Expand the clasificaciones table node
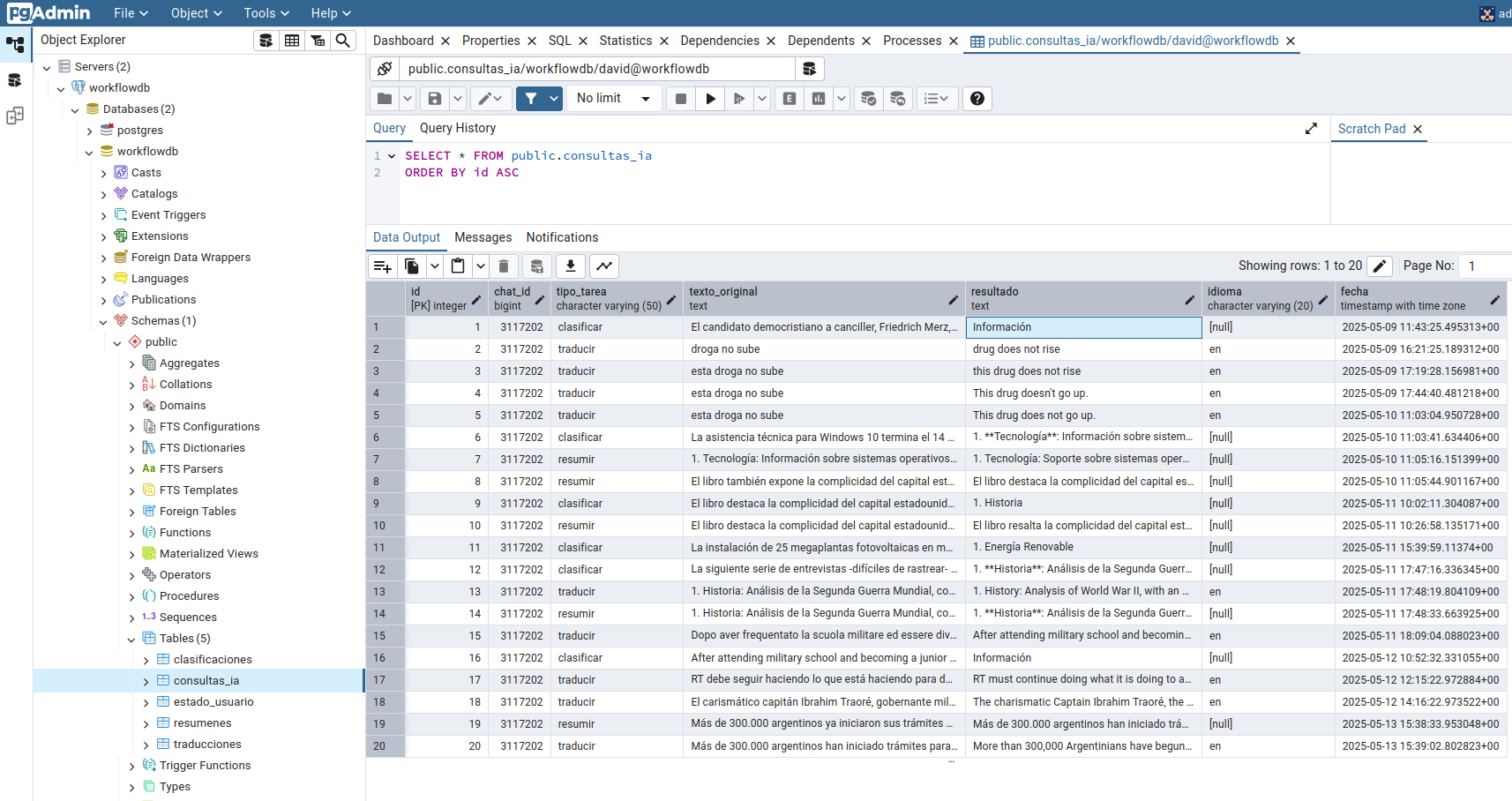The image size is (1512, 801). [x=146, y=660]
